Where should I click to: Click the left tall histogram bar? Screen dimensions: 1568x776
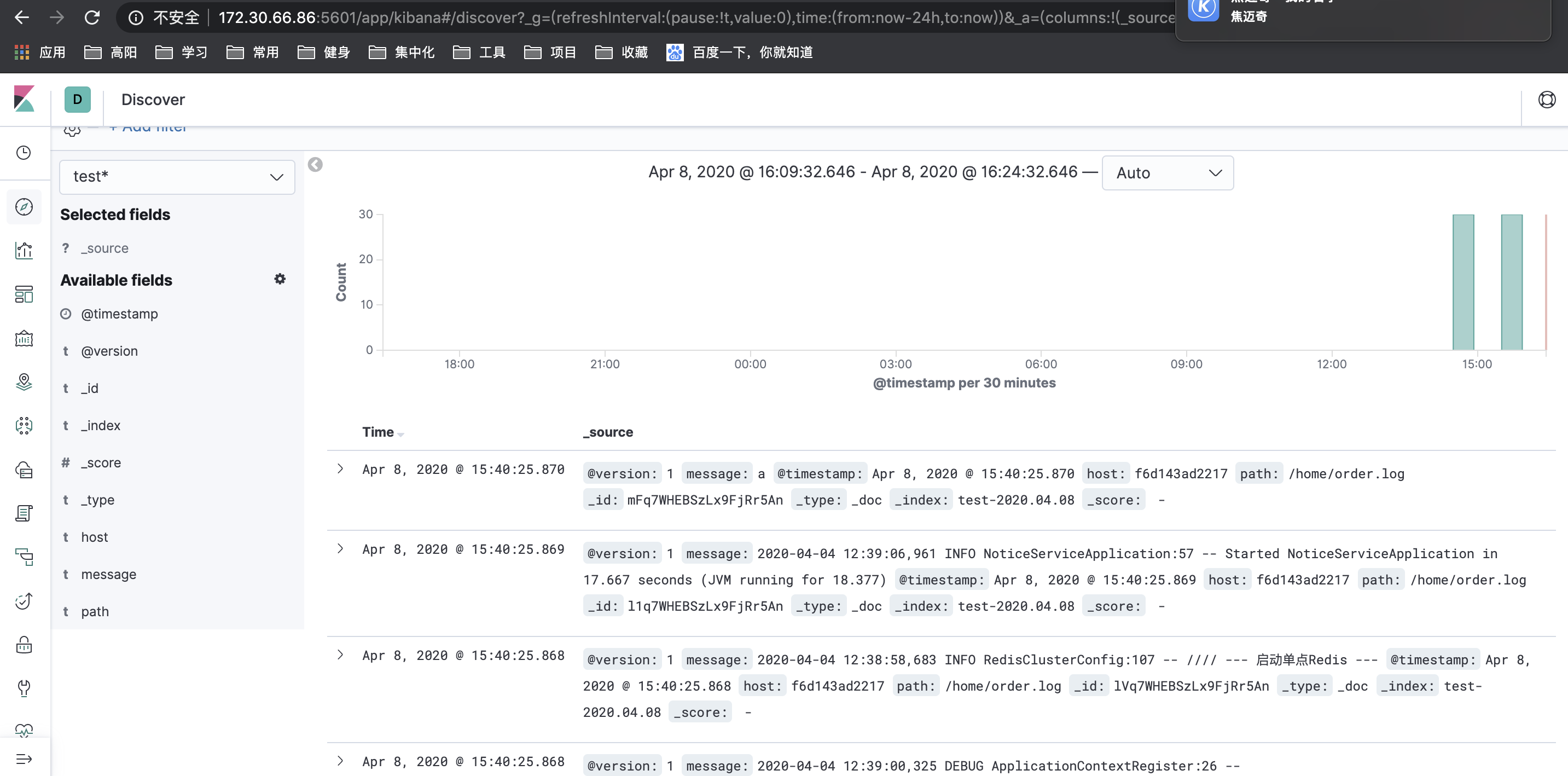pos(1464,282)
